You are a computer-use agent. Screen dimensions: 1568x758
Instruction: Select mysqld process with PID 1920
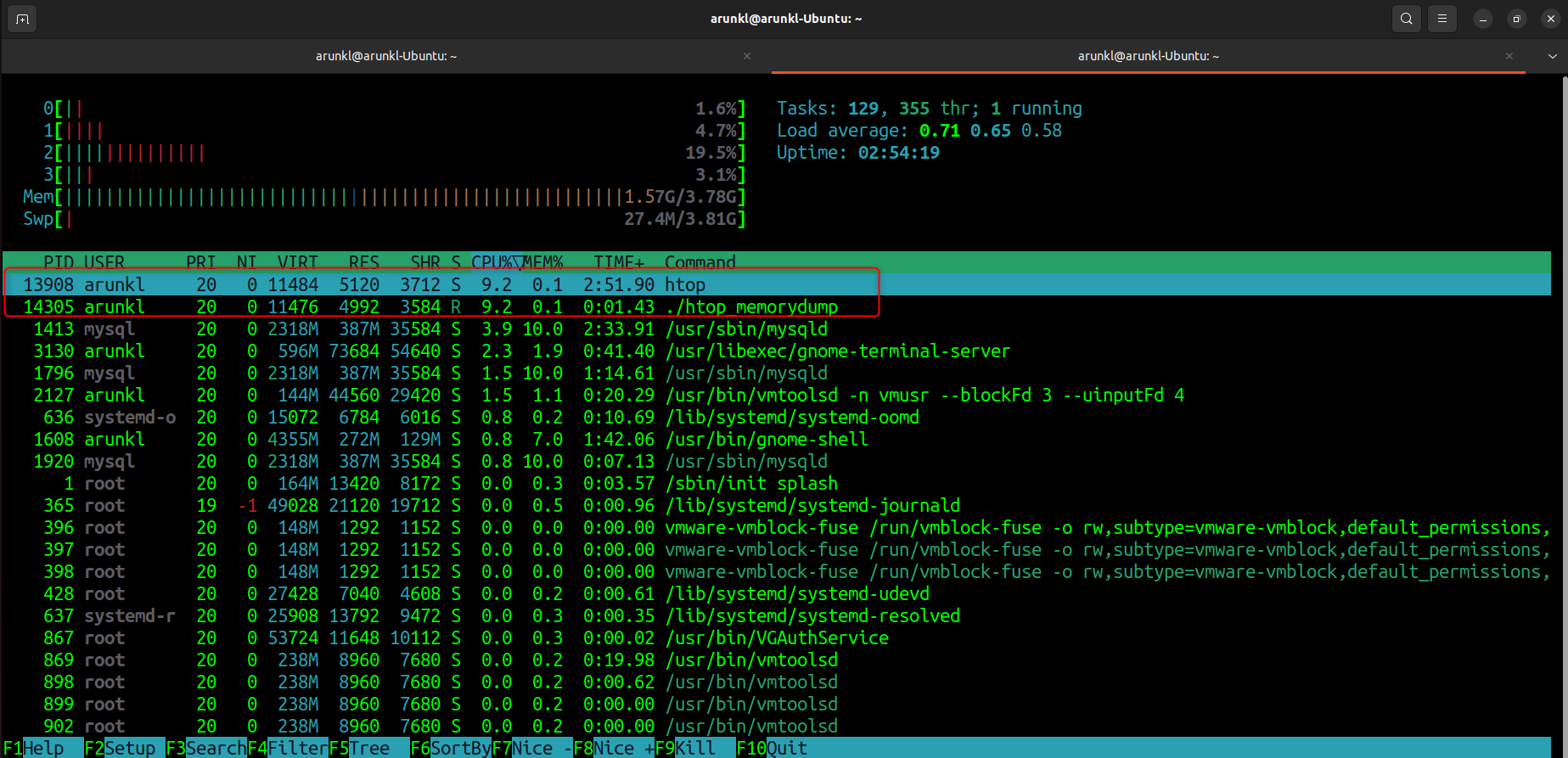tap(777, 461)
